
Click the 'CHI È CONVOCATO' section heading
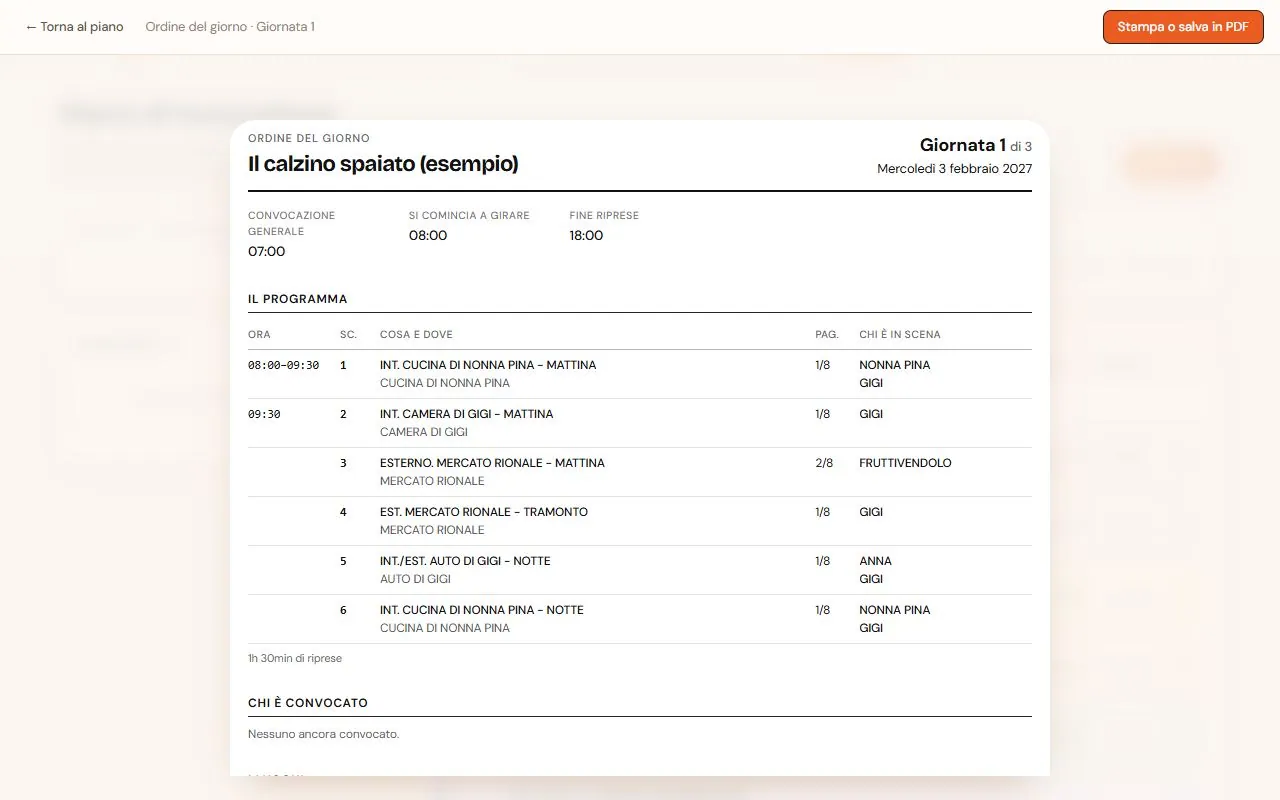(308, 703)
